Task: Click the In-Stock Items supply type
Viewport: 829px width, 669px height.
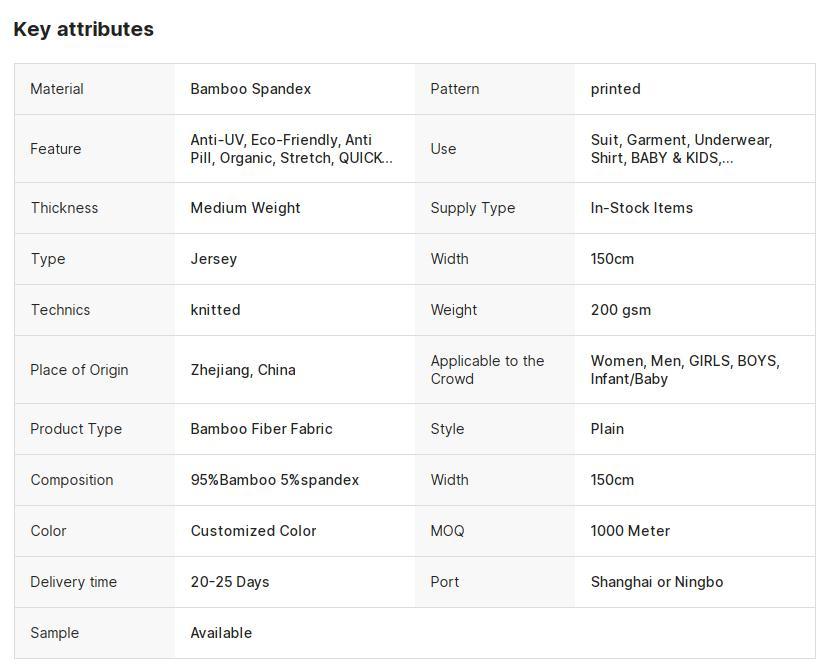Action: 641,208
